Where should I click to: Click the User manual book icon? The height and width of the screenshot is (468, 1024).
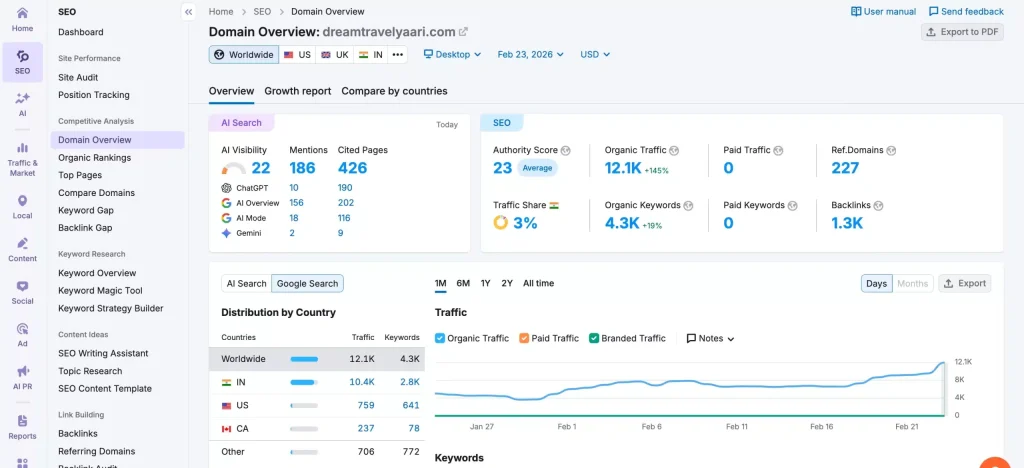point(856,12)
